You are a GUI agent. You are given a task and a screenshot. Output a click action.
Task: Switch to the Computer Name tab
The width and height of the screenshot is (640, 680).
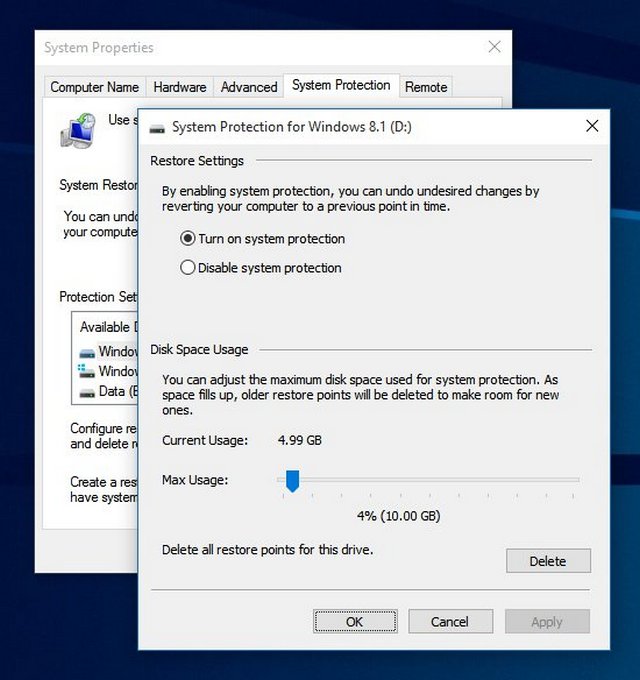click(x=94, y=87)
